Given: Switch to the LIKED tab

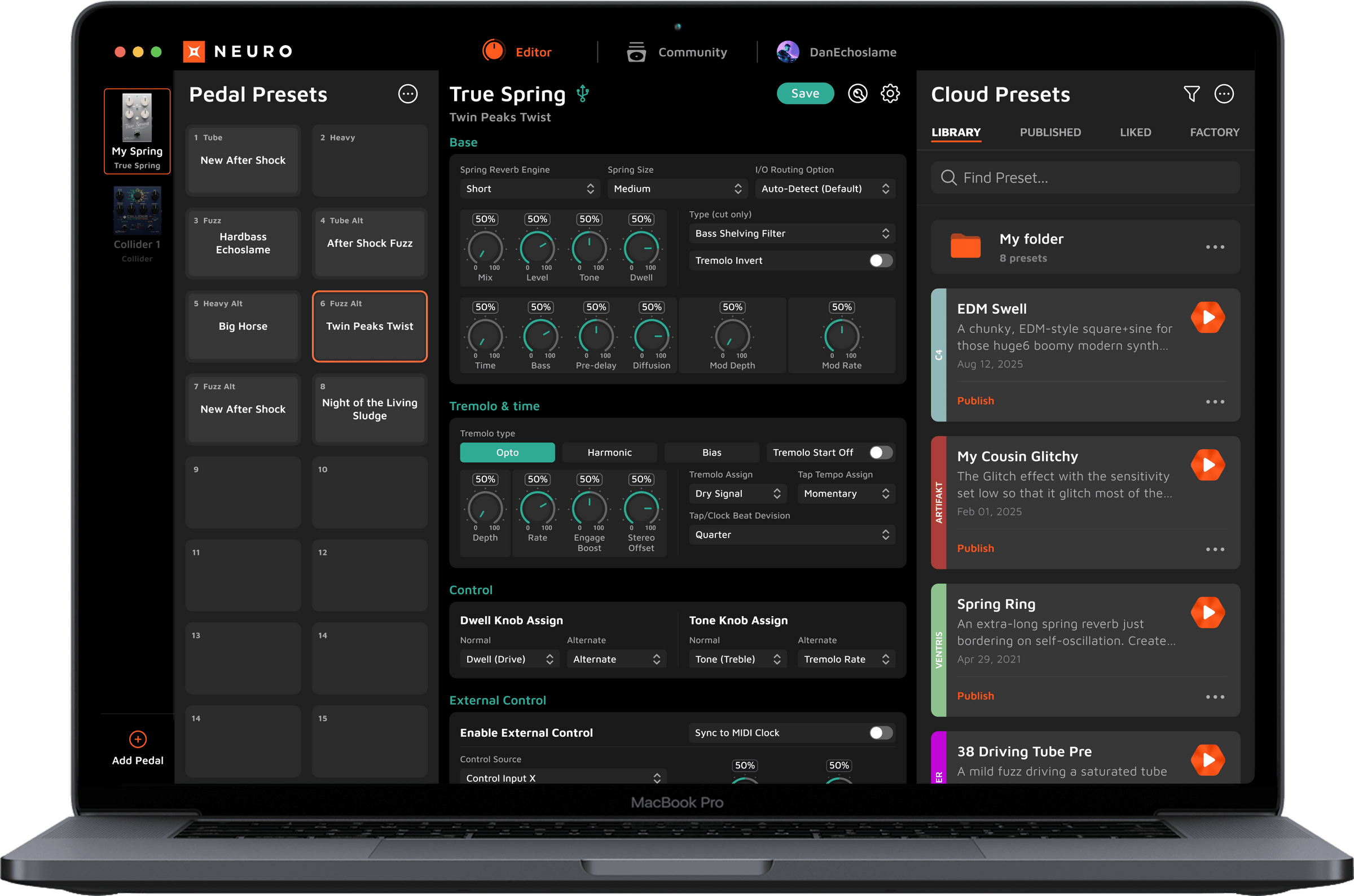Looking at the screenshot, I should click(1135, 133).
